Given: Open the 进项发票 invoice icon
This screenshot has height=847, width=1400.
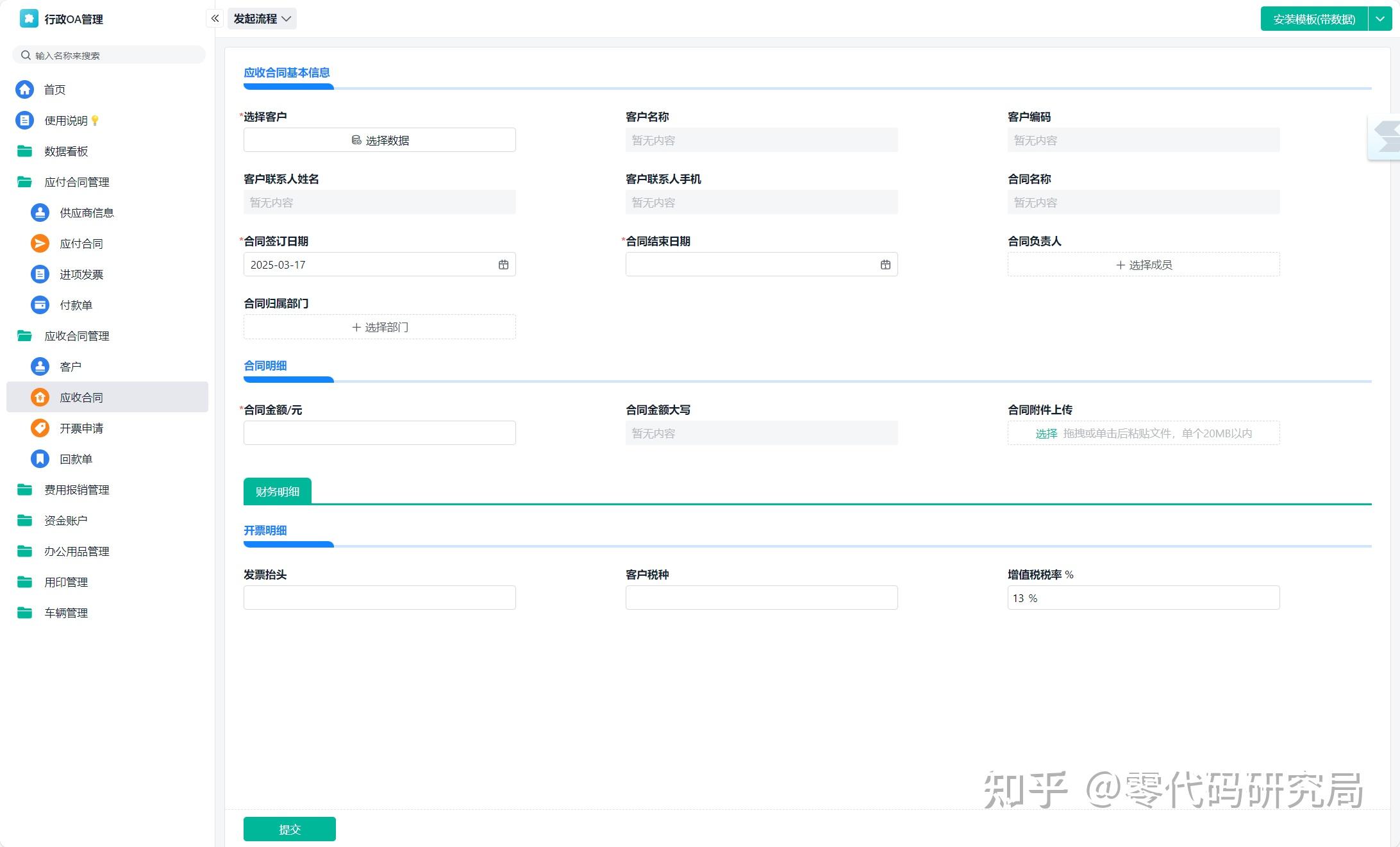Looking at the screenshot, I should point(39,274).
